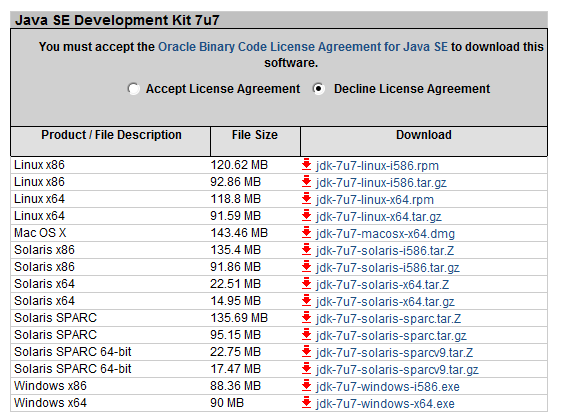Click the 90 MB file size
564x419 pixels.
click(x=227, y=402)
